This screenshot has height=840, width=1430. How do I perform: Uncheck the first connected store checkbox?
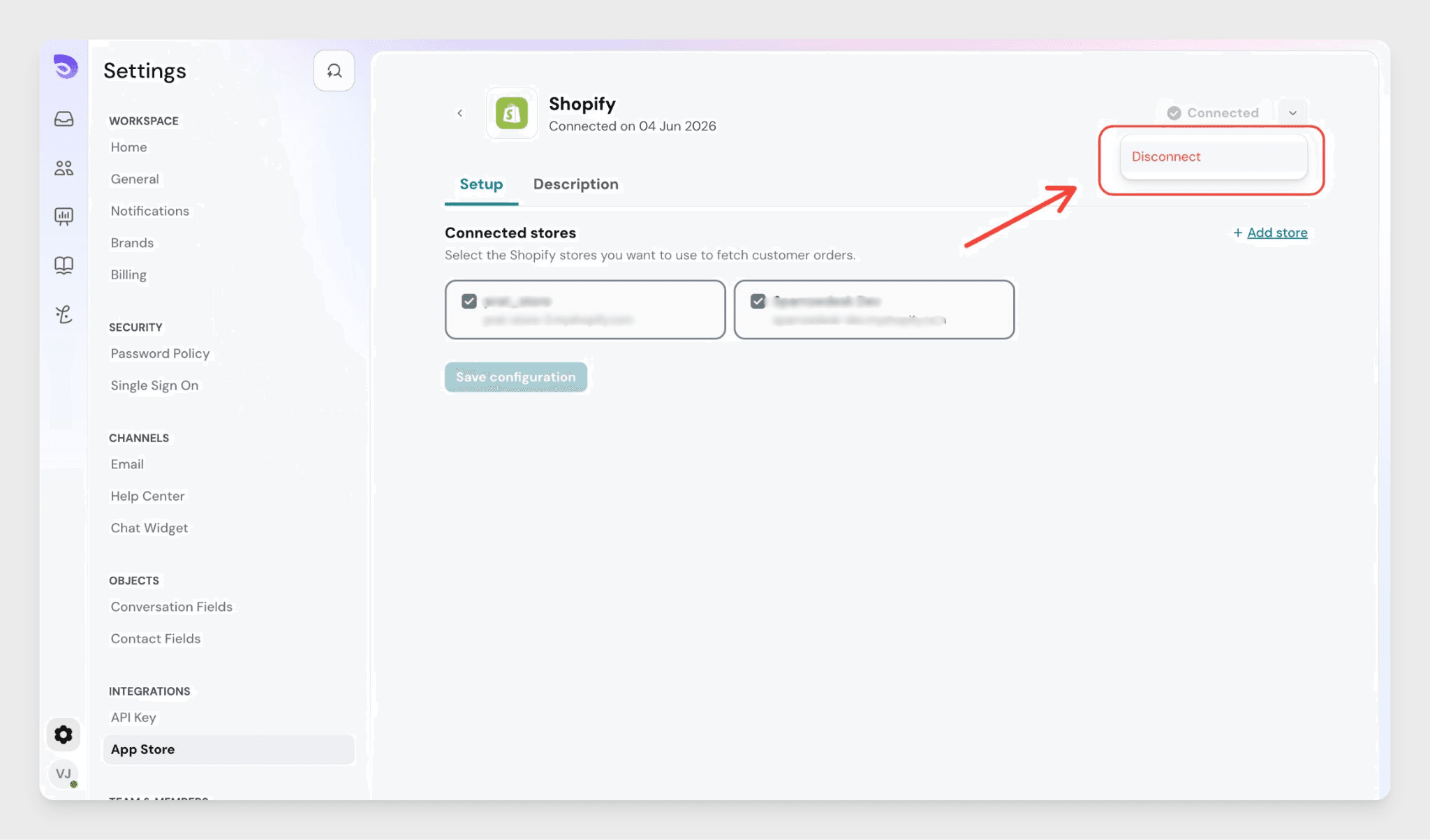click(469, 301)
